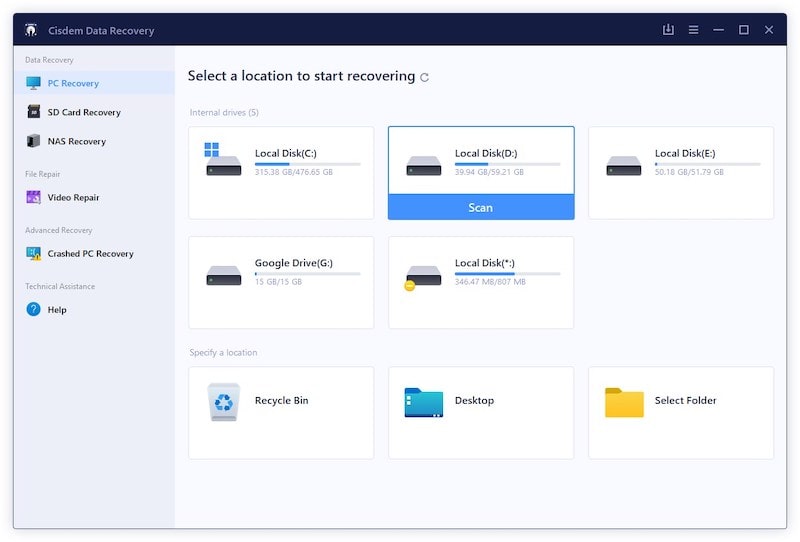Select PC Recovery in the sidebar

click(x=73, y=84)
